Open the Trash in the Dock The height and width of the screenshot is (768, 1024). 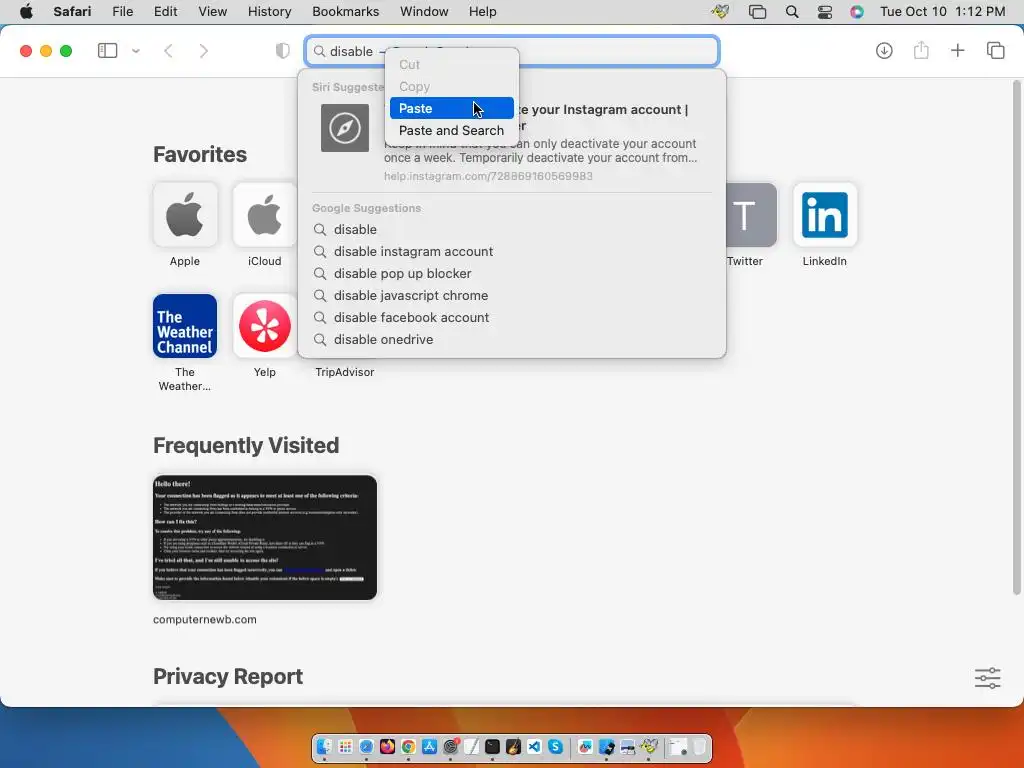[x=699, y=746]
